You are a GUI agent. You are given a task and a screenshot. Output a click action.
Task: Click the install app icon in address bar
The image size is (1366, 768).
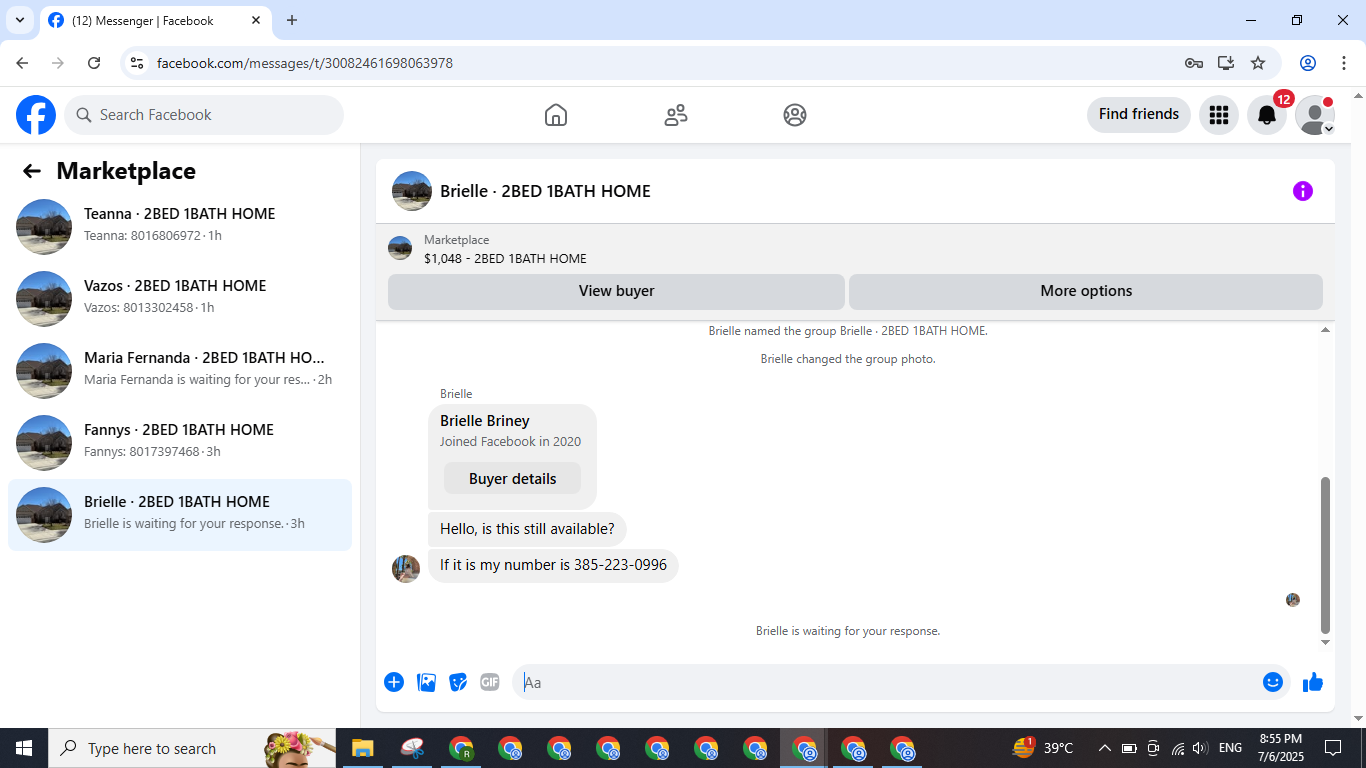(x=1226, y=63)
